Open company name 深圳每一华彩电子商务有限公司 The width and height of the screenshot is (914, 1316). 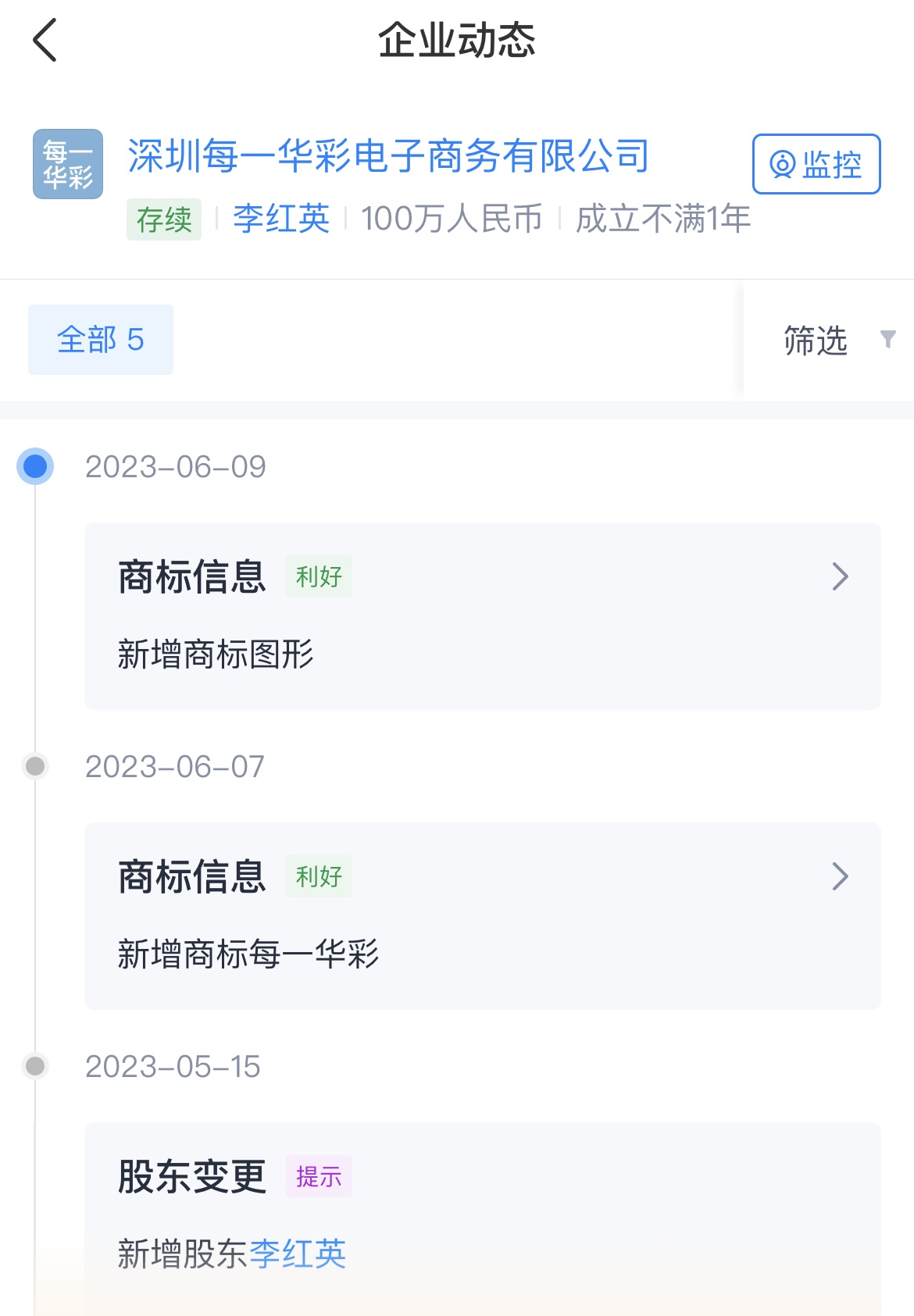(388, 156)
